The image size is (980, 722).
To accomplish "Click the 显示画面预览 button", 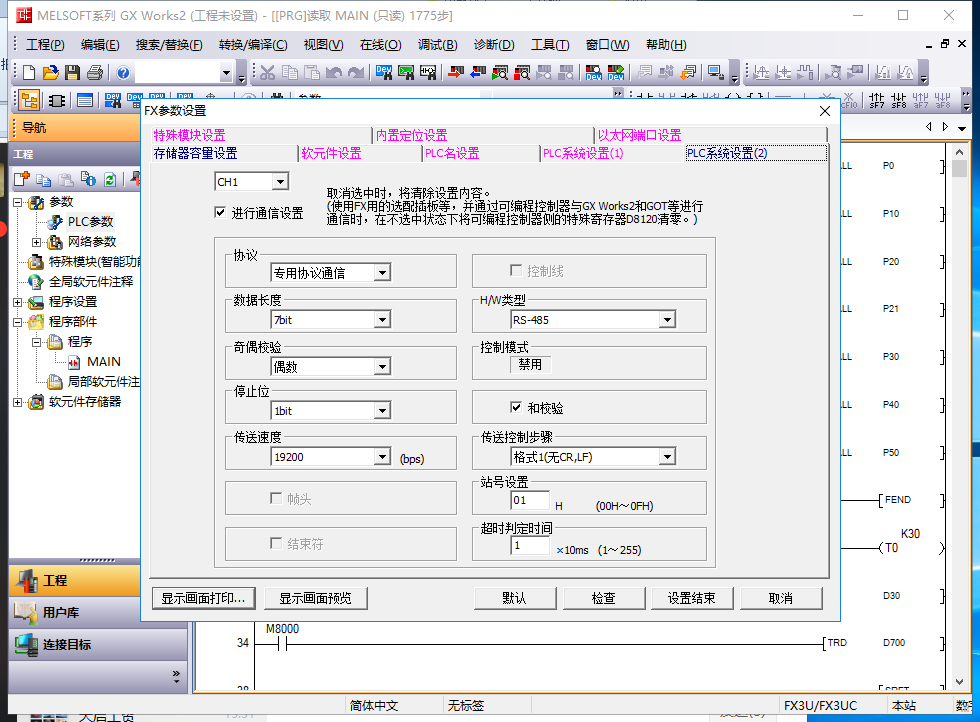I will click(315, 598).
